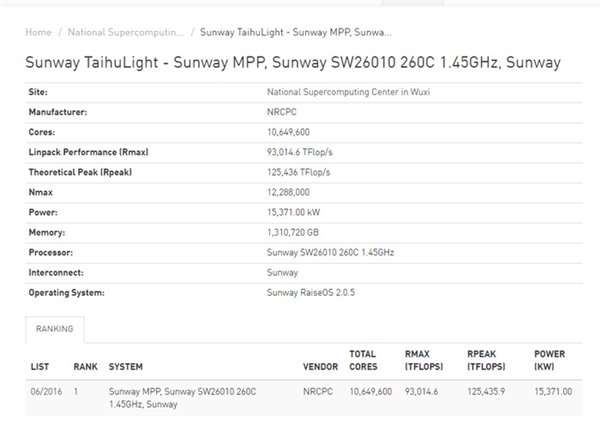Click the National Supercomputing Center in Wuxi value

pyautogui.click(x=336, y=91)
